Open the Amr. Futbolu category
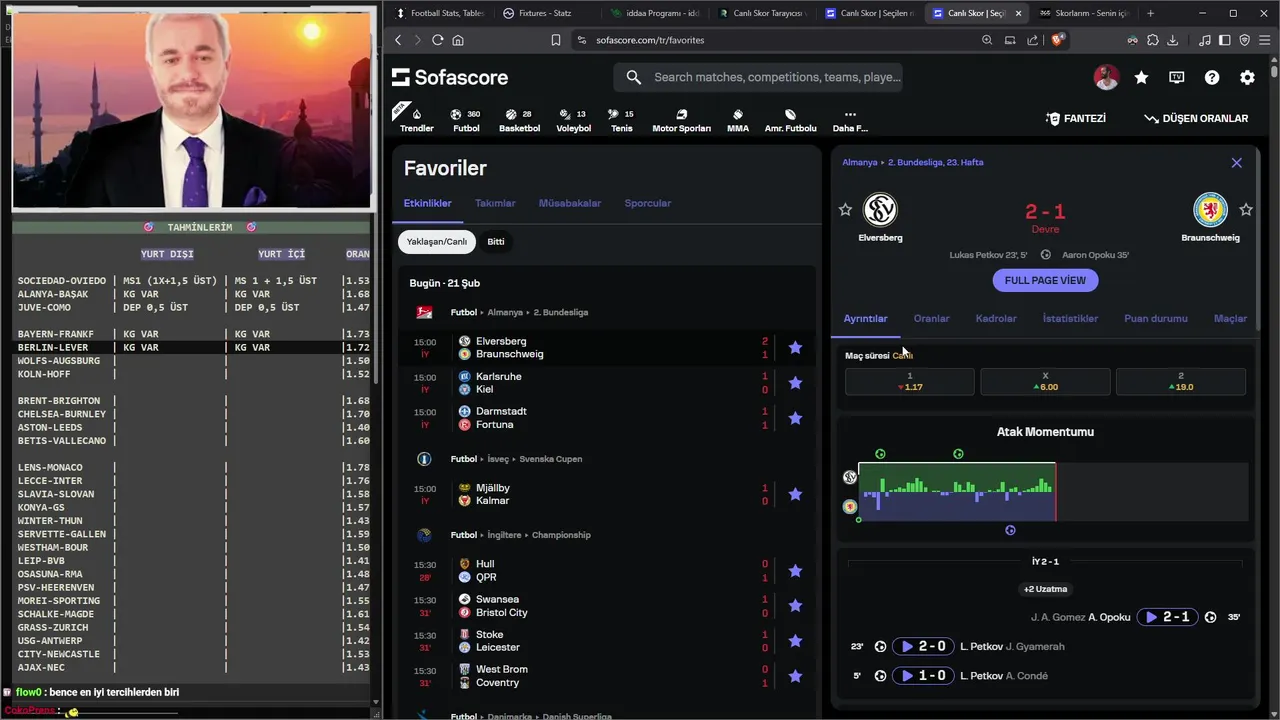The width and height of the screenshot is (1280, 720). [x=790, y=119]
